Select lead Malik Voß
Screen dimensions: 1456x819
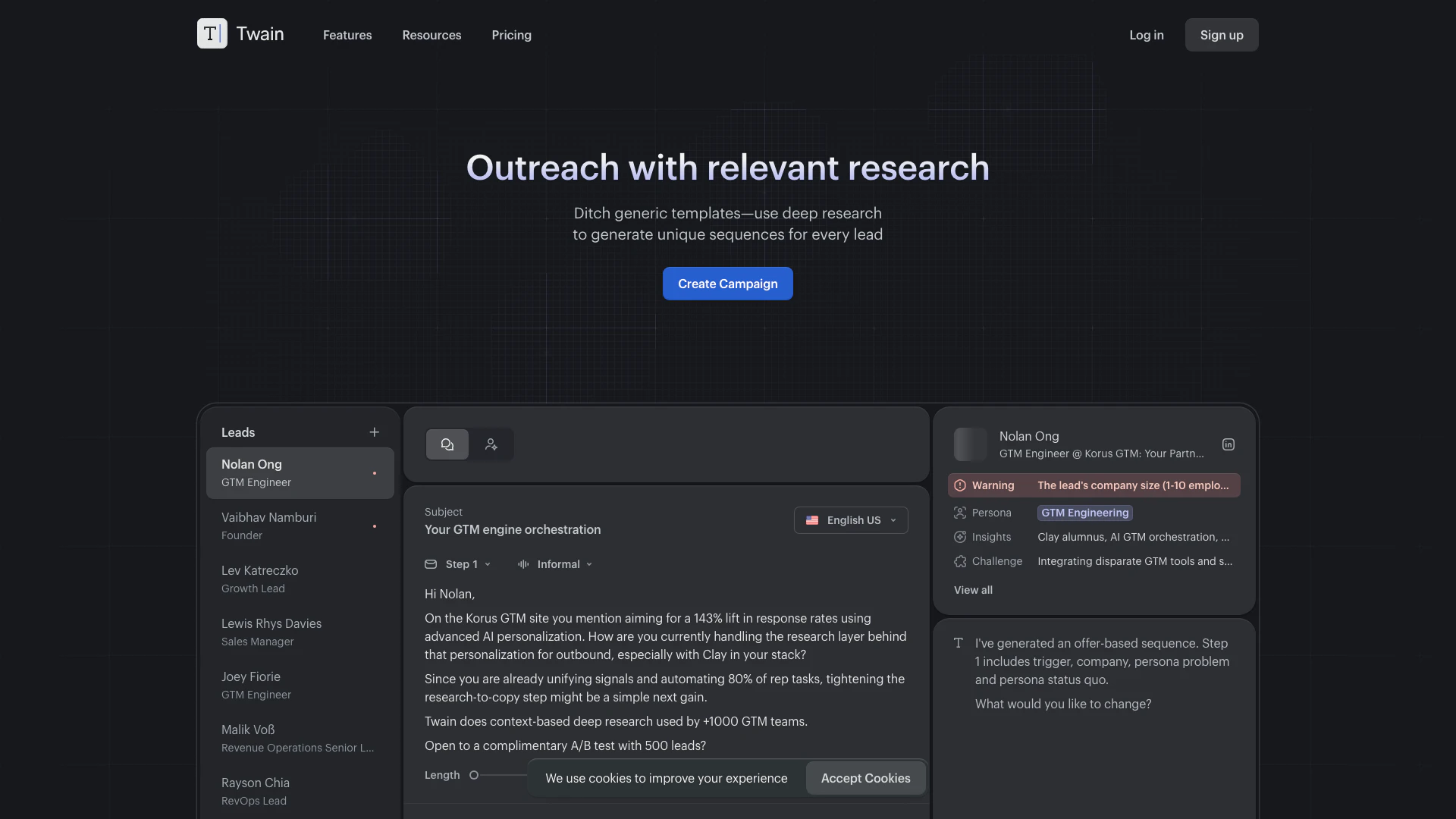point(300,739)
